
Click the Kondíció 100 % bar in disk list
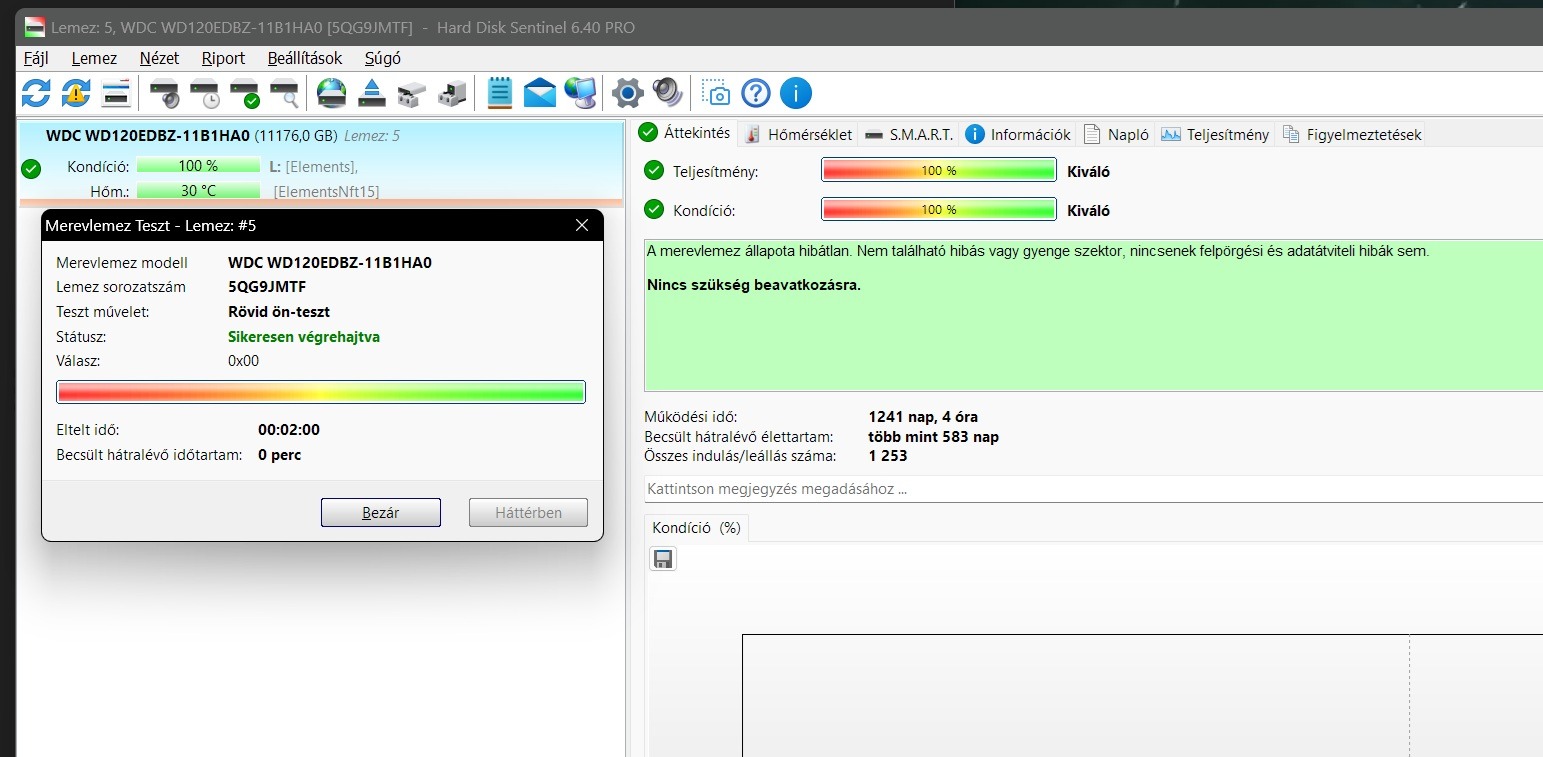point(198,166)
